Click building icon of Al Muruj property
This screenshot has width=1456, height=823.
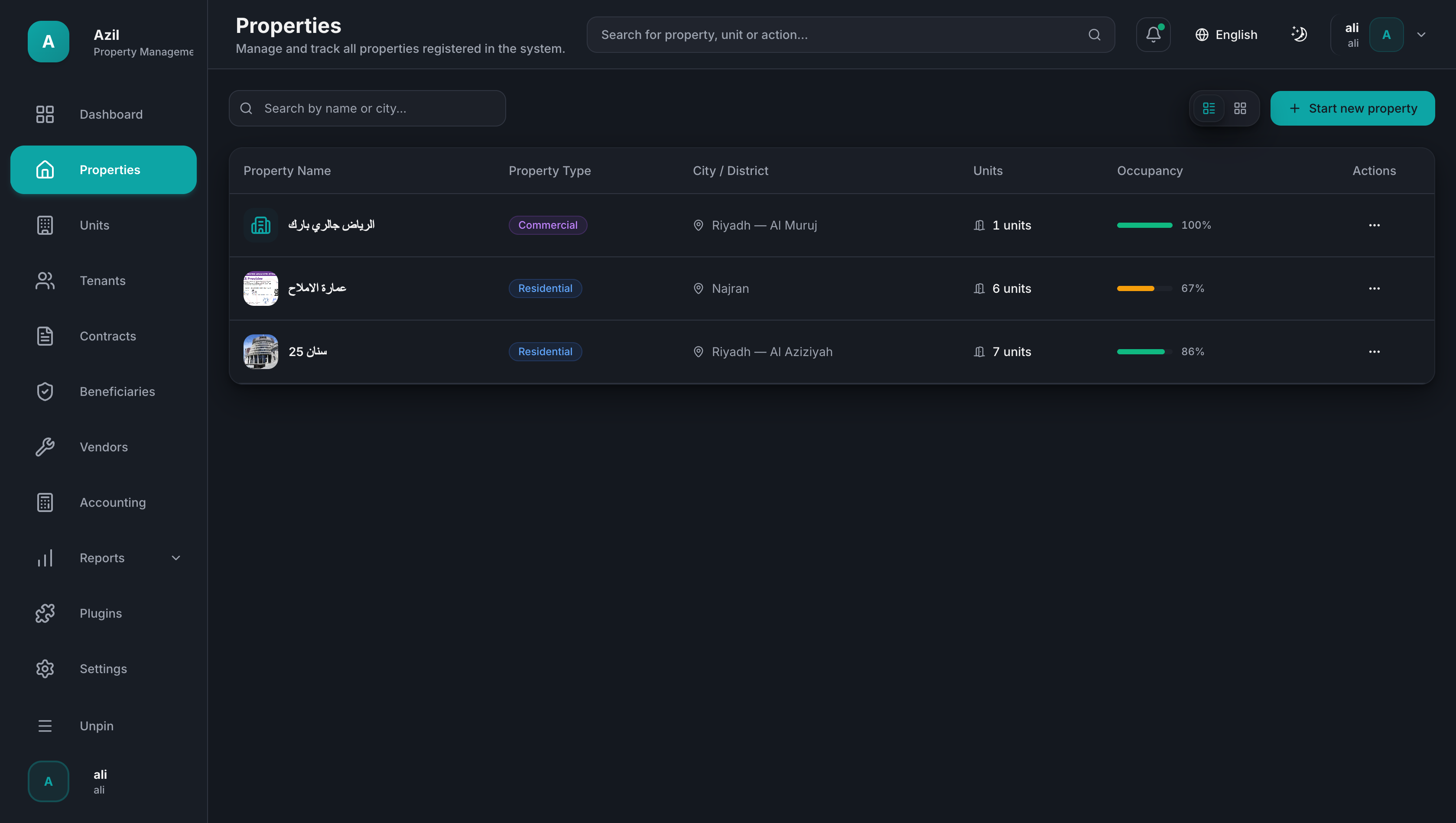coord(261,225)
